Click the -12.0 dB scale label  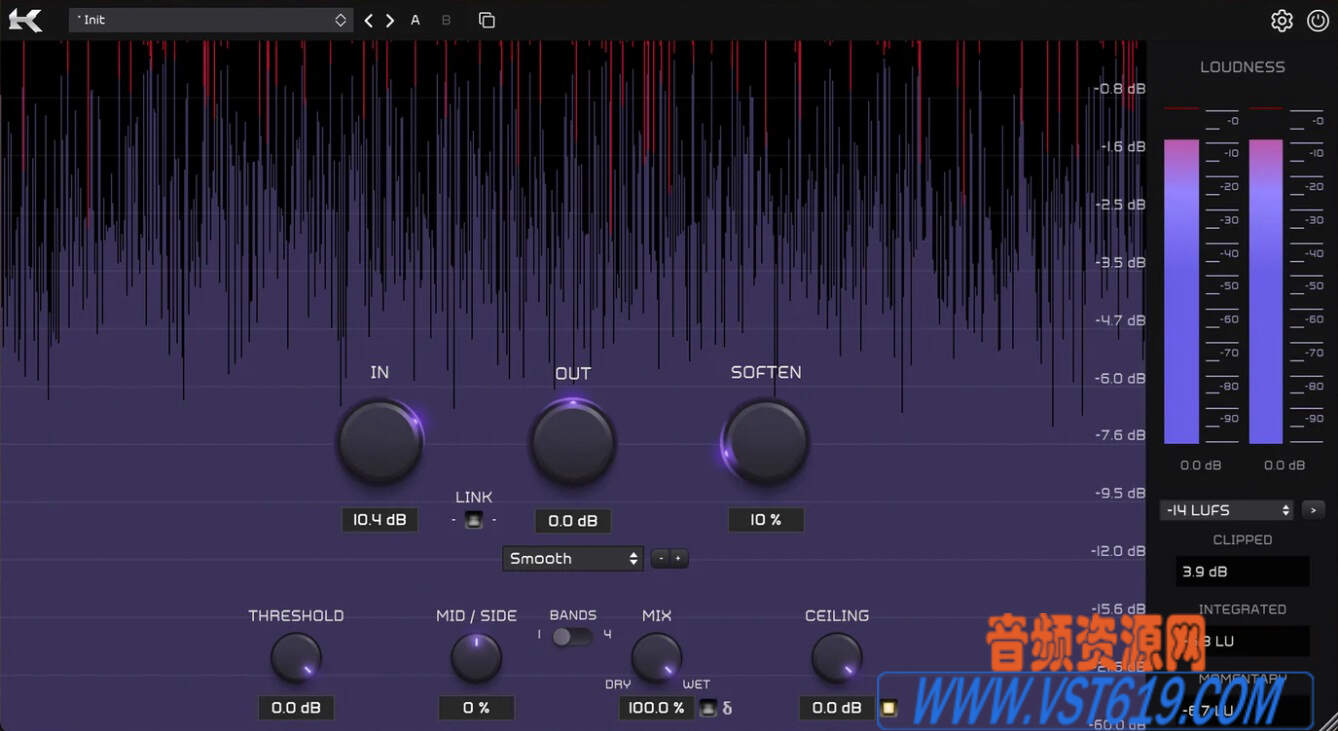coord(1119,551)
